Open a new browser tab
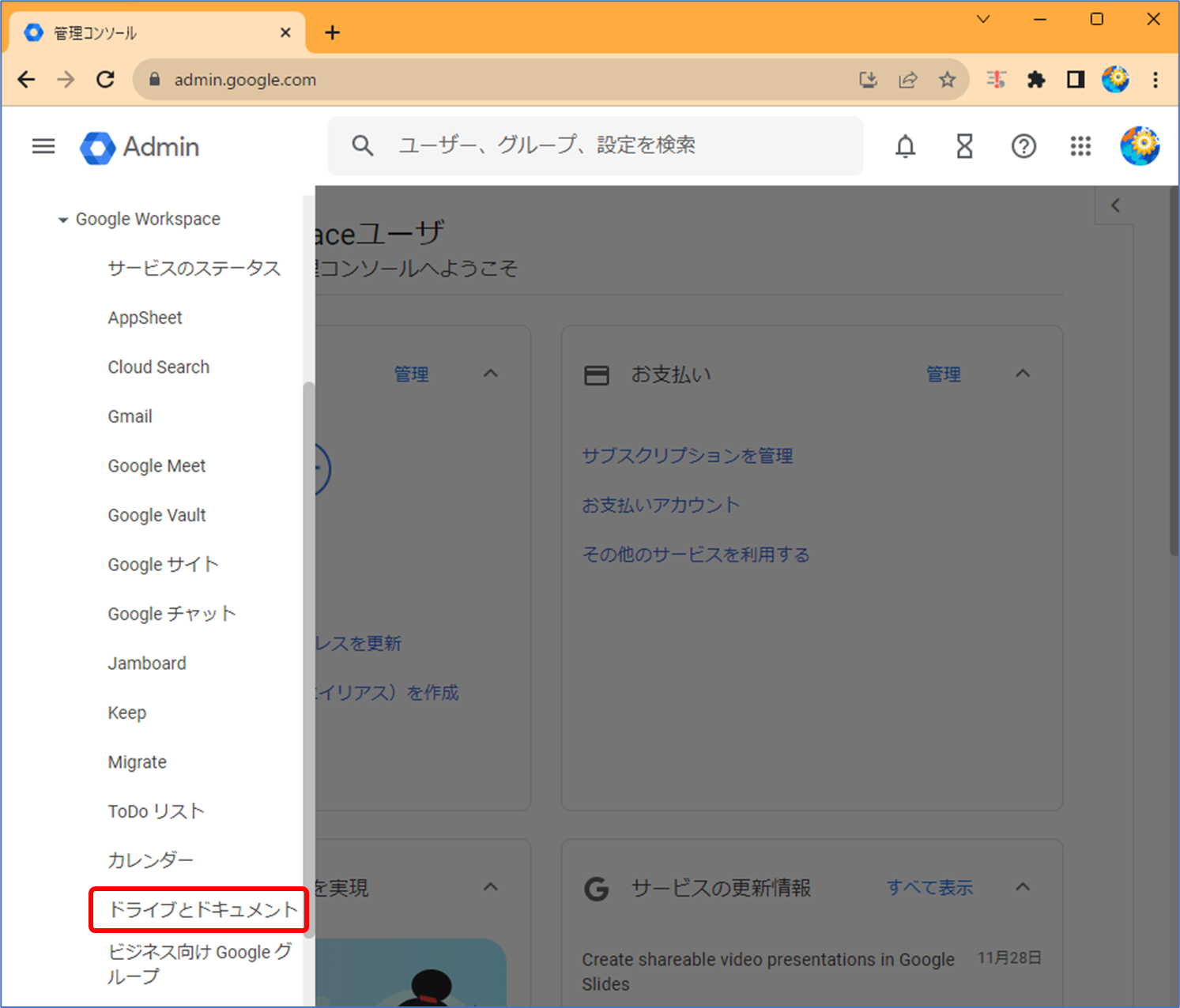 point(333,32)
